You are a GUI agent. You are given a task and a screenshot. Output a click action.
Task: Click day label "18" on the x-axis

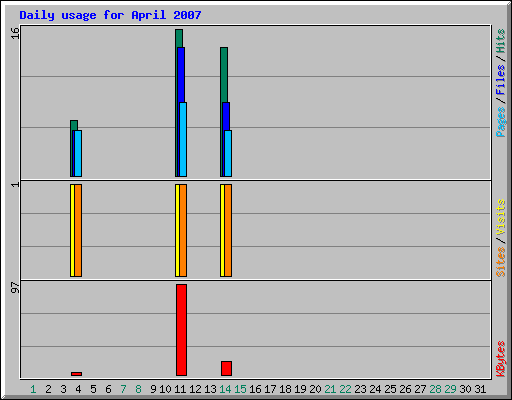point(285,389)
